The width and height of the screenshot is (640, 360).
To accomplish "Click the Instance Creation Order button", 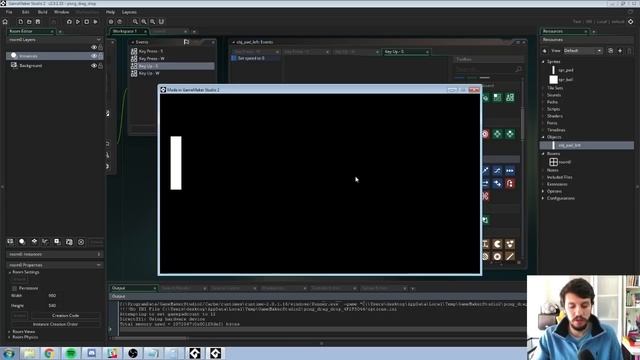I will pyautogui.click(x=55, y=324).
